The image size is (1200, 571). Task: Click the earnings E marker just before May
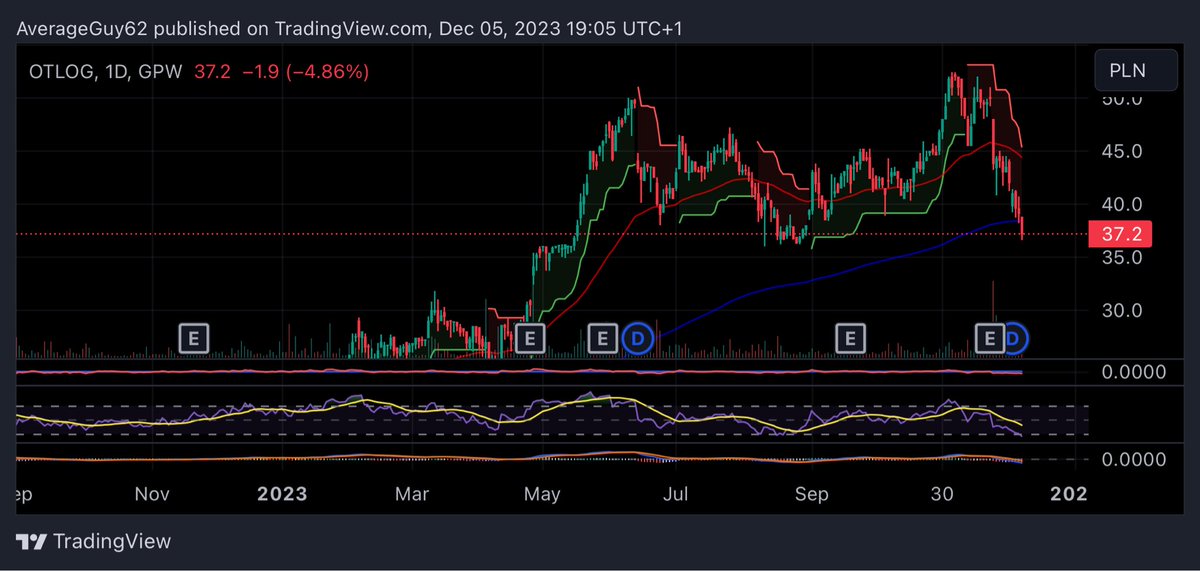(x=529, y=338)
